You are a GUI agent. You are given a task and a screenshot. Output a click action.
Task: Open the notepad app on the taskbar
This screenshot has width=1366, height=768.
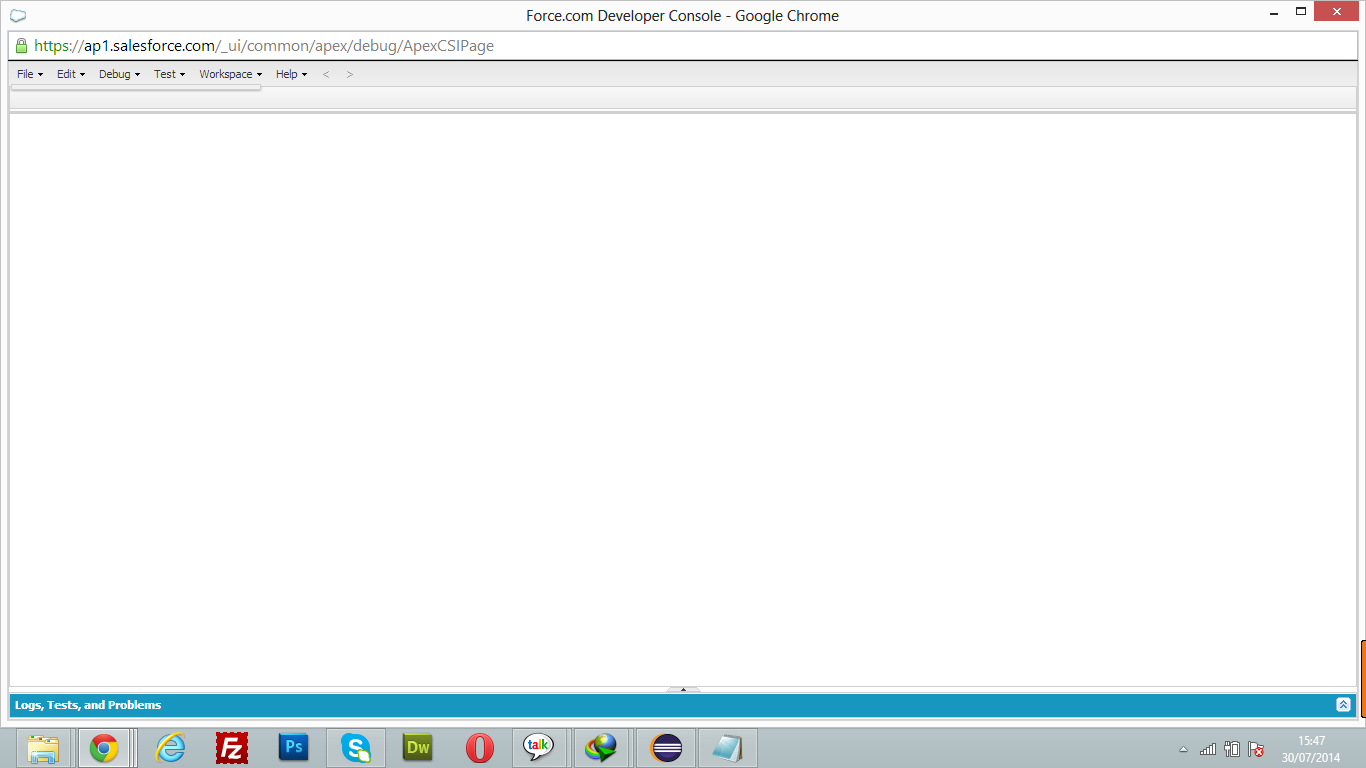tap(728, 748)
